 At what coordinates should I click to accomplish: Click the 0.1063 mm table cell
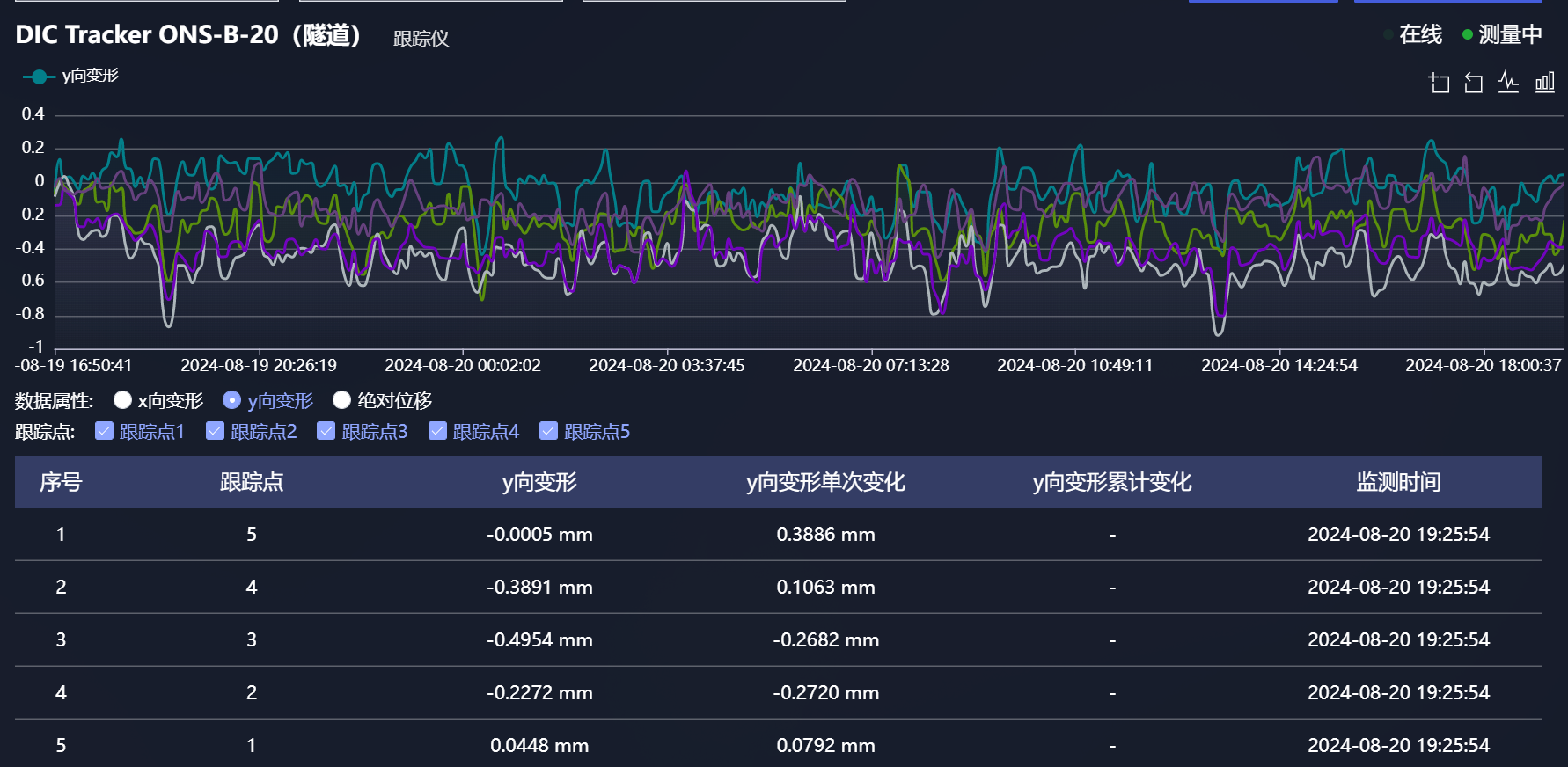click(x=825, y=588)
